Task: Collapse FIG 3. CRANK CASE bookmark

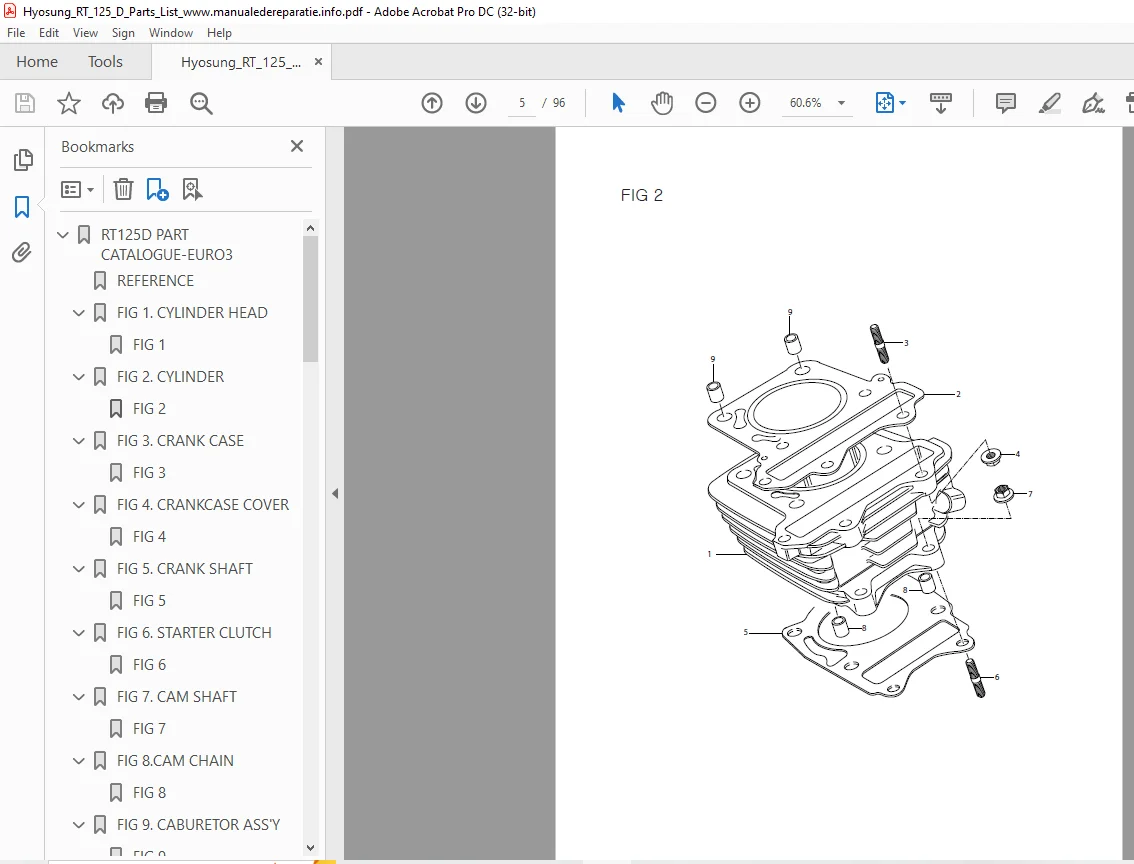Action: 79,440
